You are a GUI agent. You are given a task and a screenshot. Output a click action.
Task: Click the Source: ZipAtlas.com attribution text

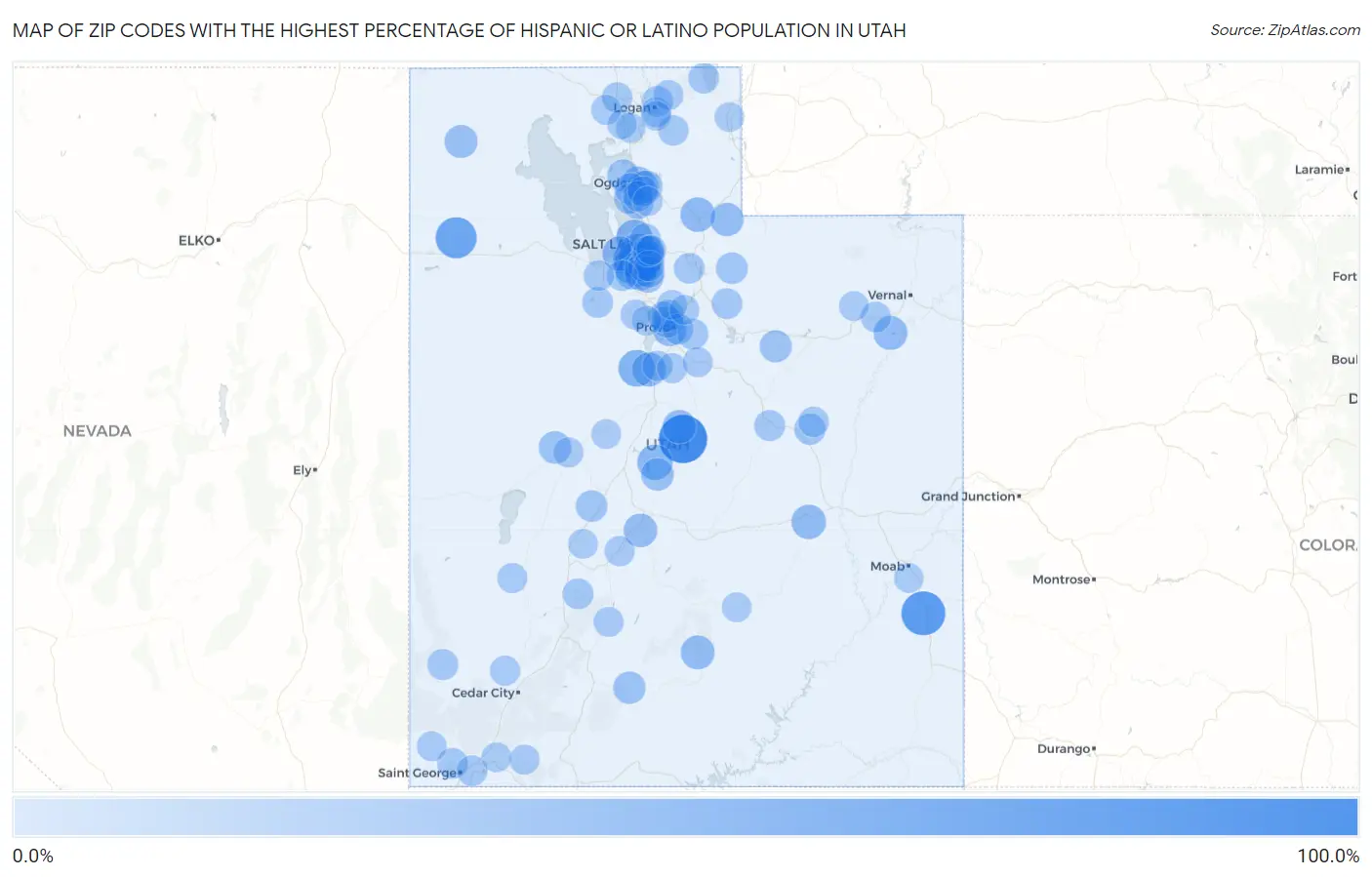tap(1284, 30)
